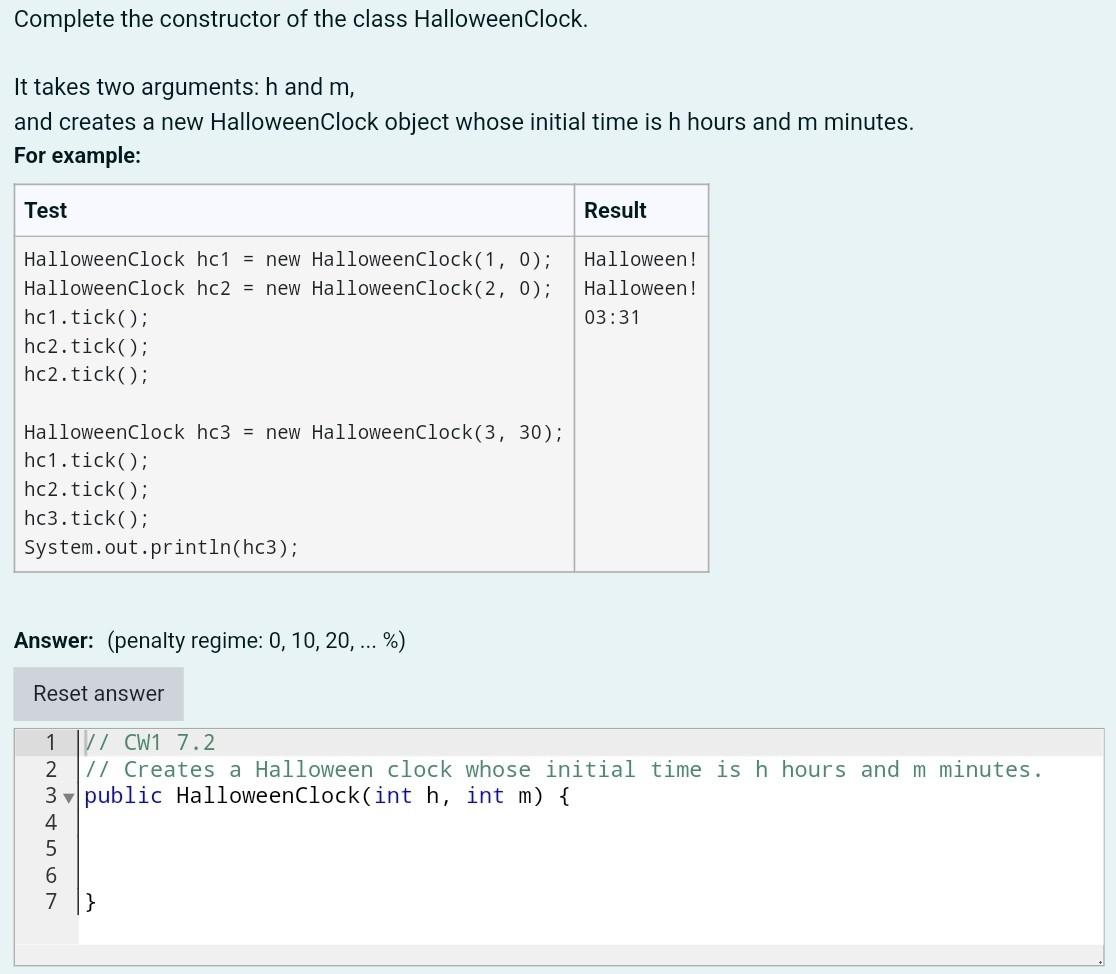The width and height of the screenshot is (1116, 974).
Task: Select the closing brace on line 7
Action: point(90,901)
